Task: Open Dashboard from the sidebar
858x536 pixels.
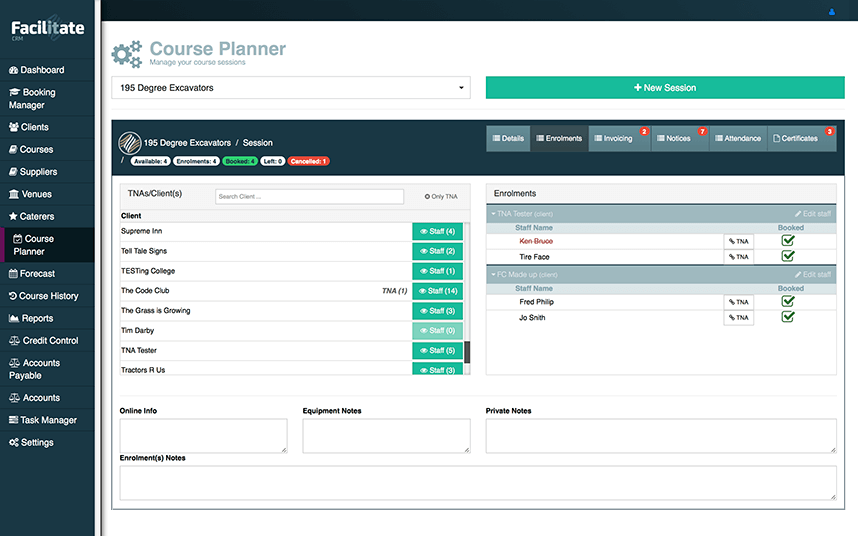Action: pos(41,70)
